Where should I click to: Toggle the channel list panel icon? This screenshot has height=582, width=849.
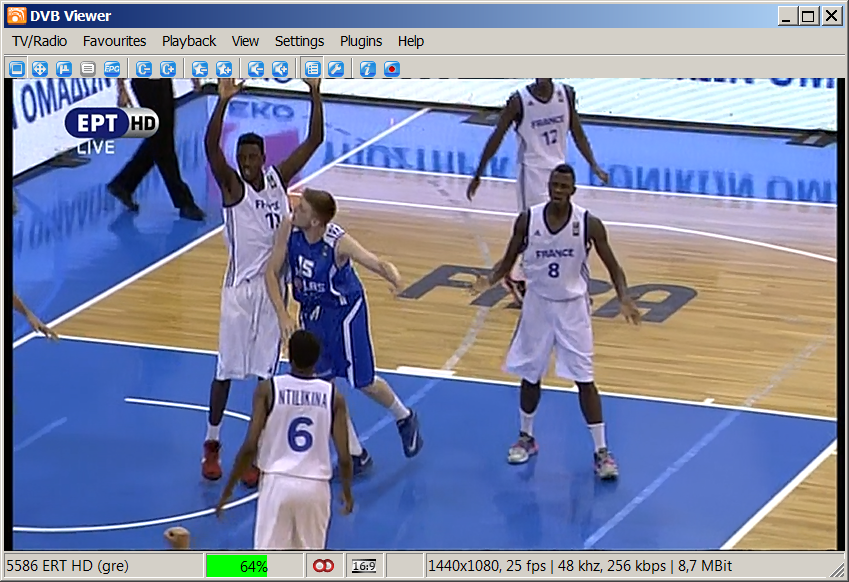(312, 69)
